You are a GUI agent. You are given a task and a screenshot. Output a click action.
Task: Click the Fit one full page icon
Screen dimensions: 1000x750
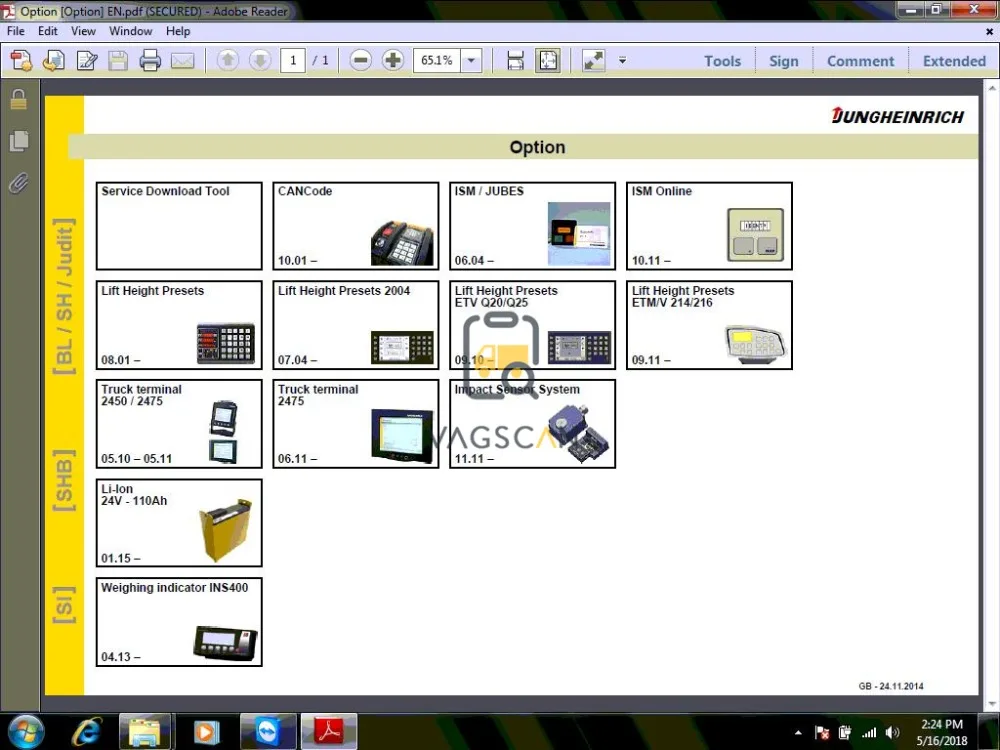point(548,61)
